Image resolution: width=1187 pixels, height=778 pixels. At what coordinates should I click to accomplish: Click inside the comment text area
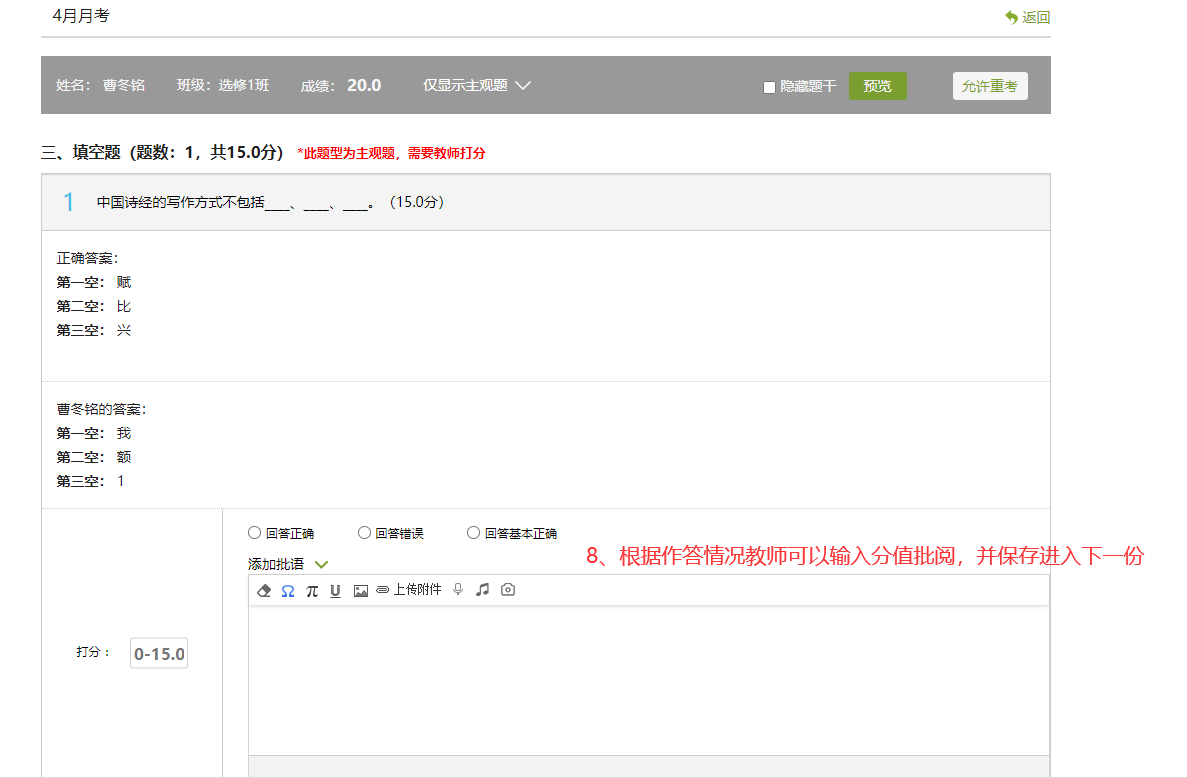pyautogui.click(x=649, y=680)
